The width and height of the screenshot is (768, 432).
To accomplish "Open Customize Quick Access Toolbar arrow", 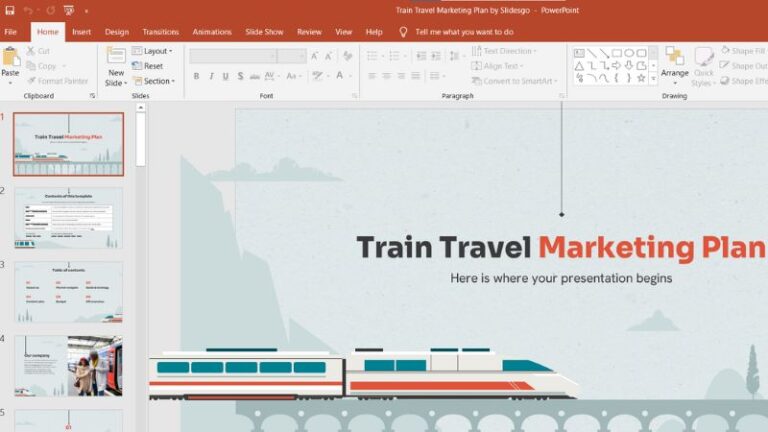I will pos(87,11).
